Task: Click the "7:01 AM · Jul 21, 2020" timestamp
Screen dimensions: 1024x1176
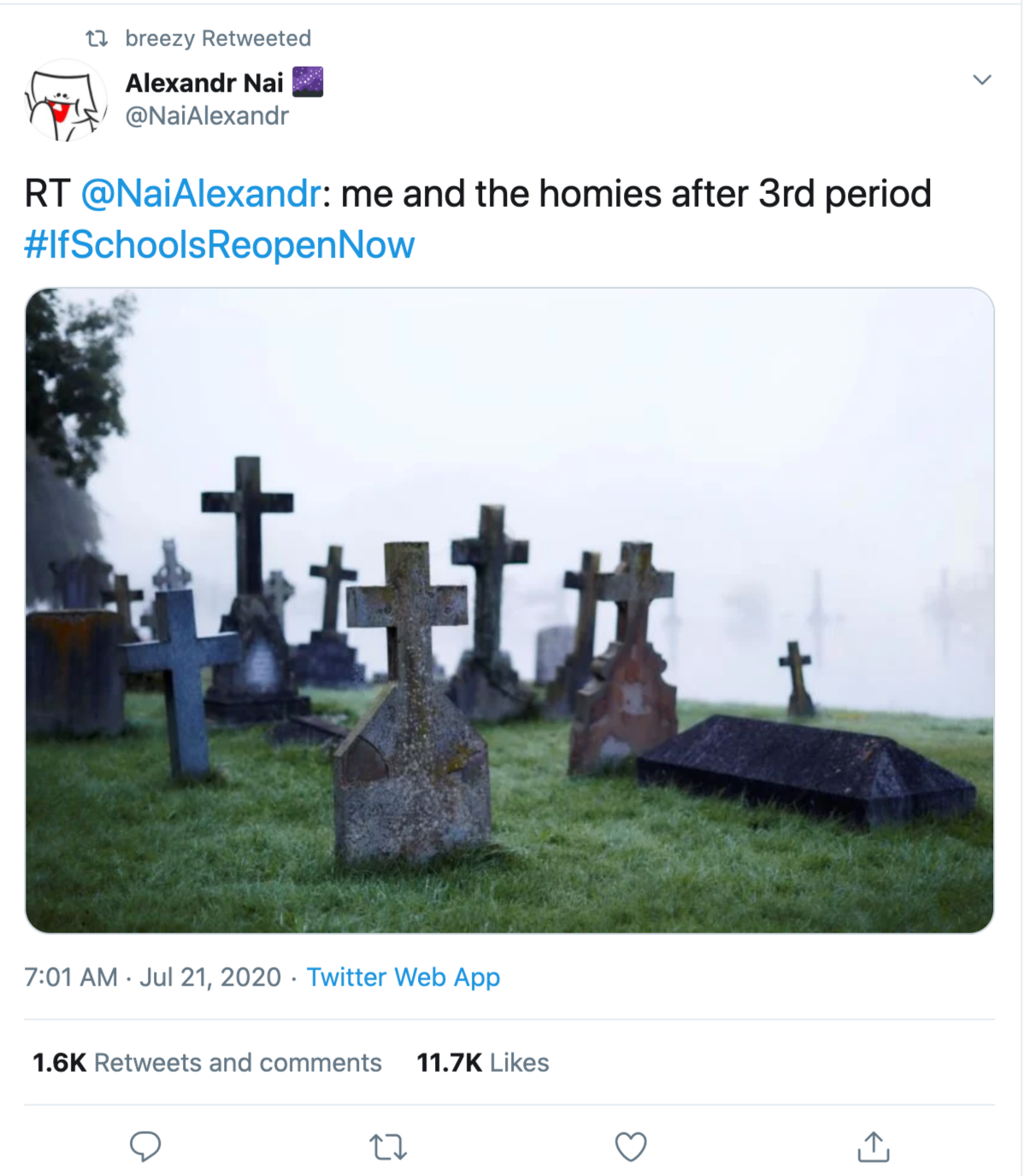Action: pyautogui.click(x=153, y=977)
